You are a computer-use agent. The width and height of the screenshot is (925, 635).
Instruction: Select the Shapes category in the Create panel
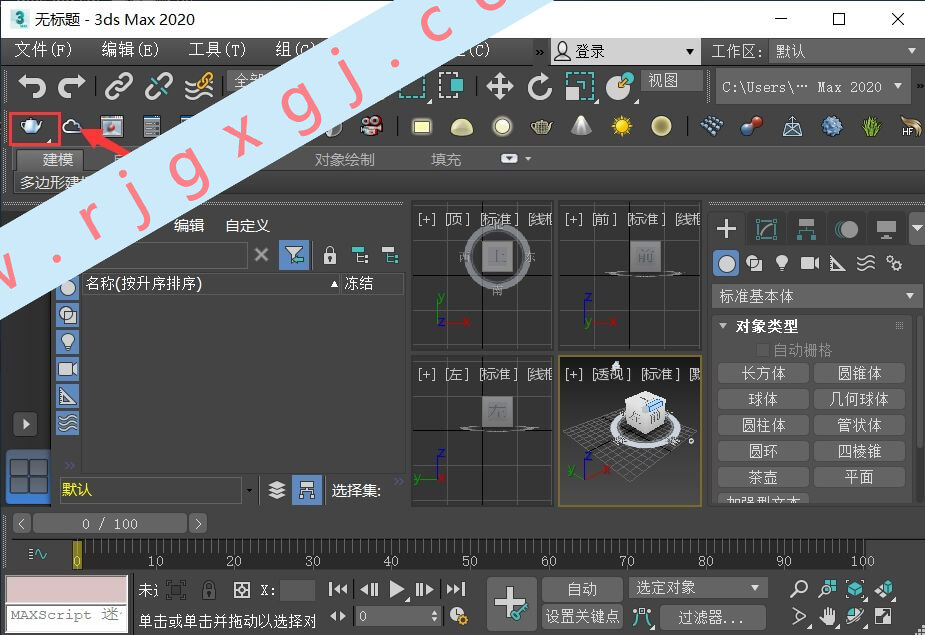pyautogui.click(x=754, y=263)
